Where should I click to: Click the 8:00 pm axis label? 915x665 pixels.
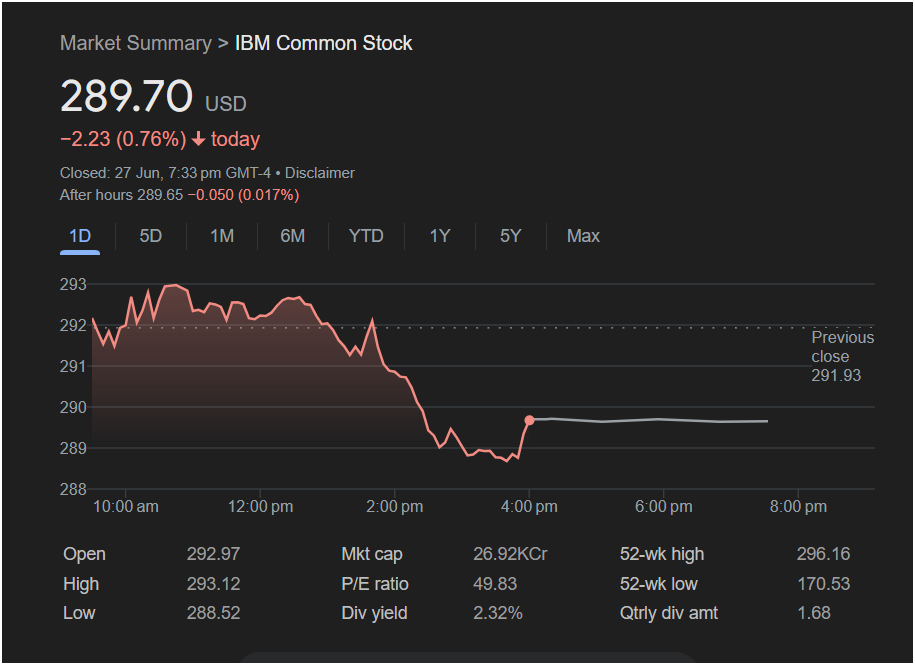798,506
